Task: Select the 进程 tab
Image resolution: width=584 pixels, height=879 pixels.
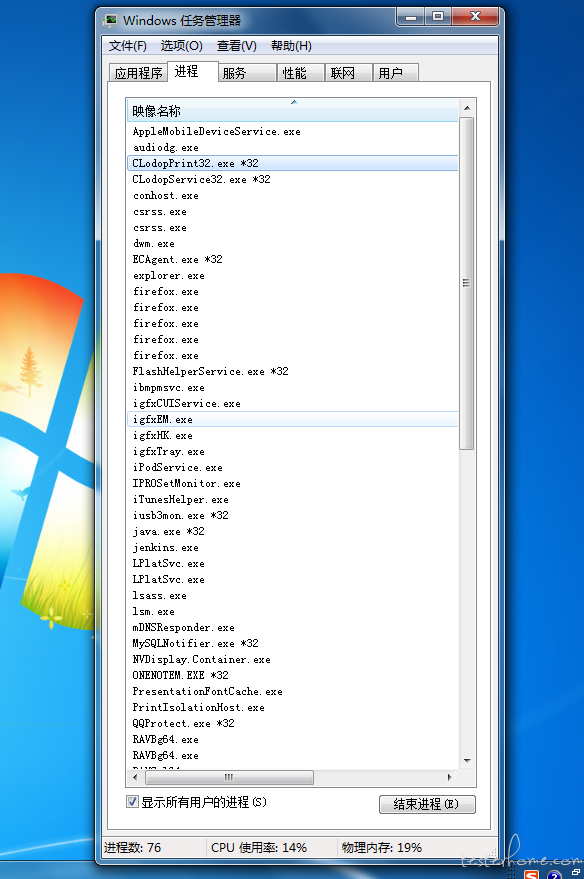Action: (193, 71)
